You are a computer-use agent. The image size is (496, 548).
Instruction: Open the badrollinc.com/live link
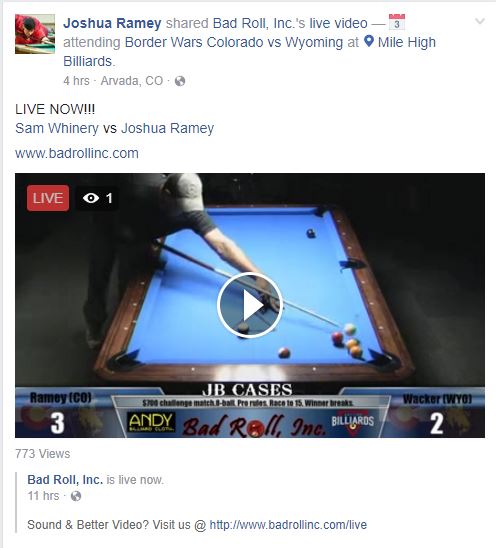(x=288, y=525)
